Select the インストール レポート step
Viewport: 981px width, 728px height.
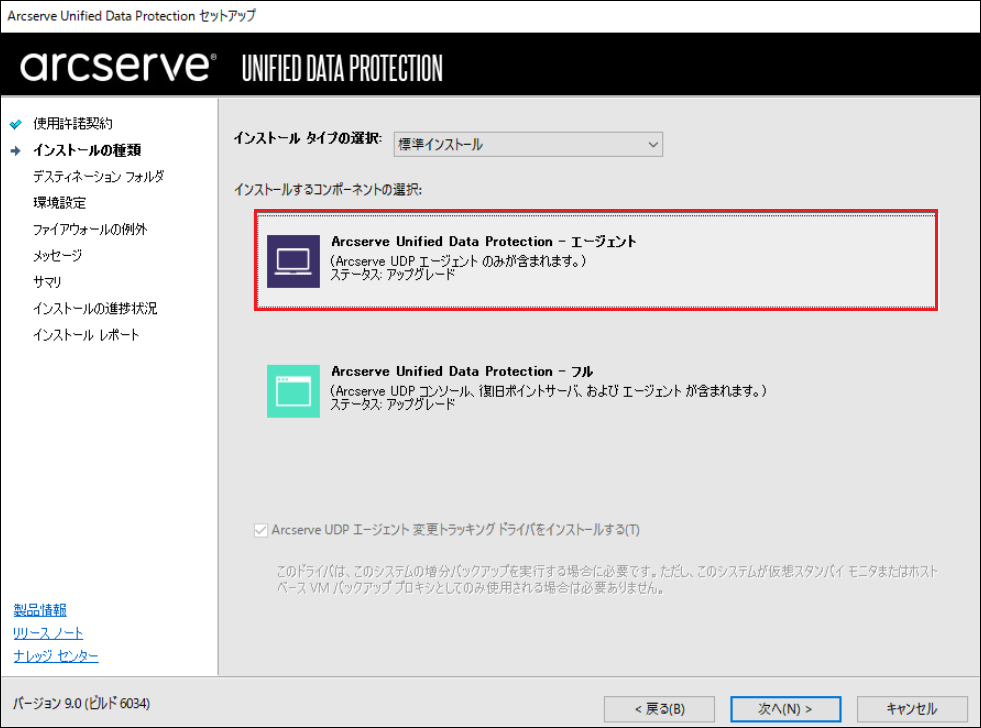(86, 335)
